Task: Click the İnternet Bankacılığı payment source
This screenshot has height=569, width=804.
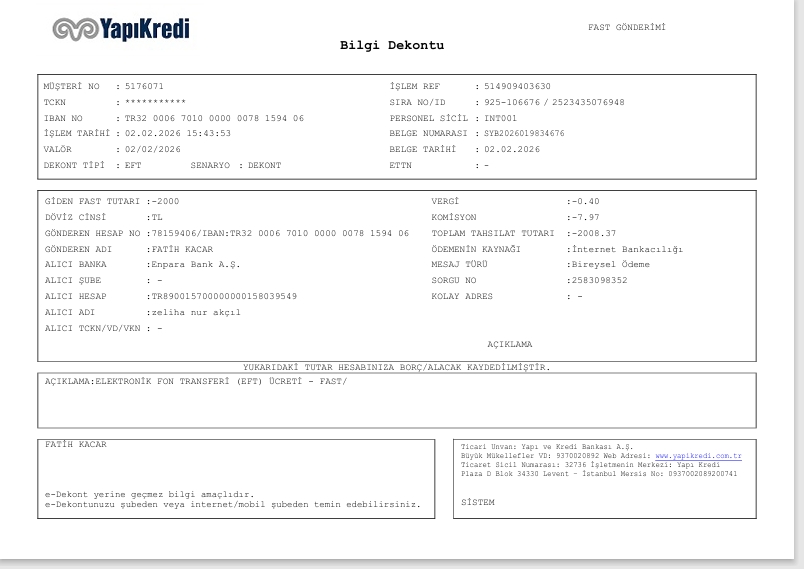Action: pyautogui.click(x=627, y=249)
